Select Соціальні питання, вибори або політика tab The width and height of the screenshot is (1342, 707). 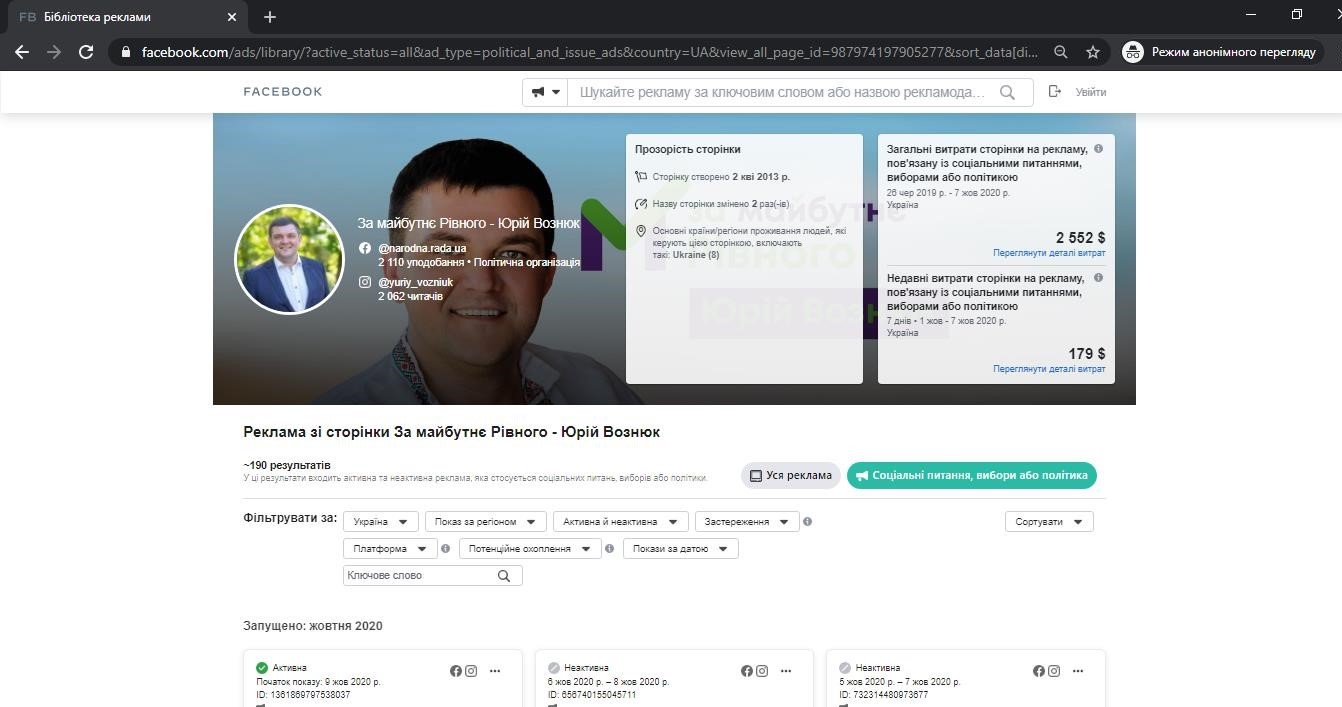pyautogui.click(x=971, y=476)
